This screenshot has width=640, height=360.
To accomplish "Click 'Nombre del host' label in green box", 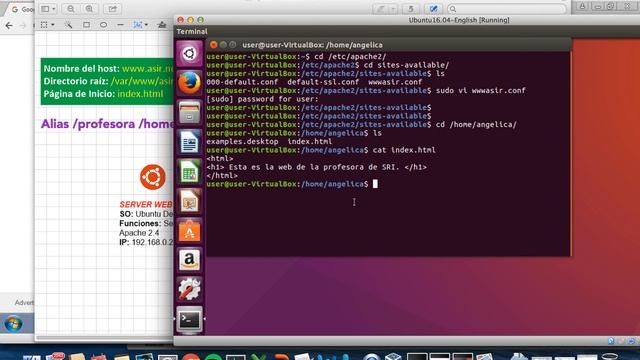I will [x=82, y=69].
